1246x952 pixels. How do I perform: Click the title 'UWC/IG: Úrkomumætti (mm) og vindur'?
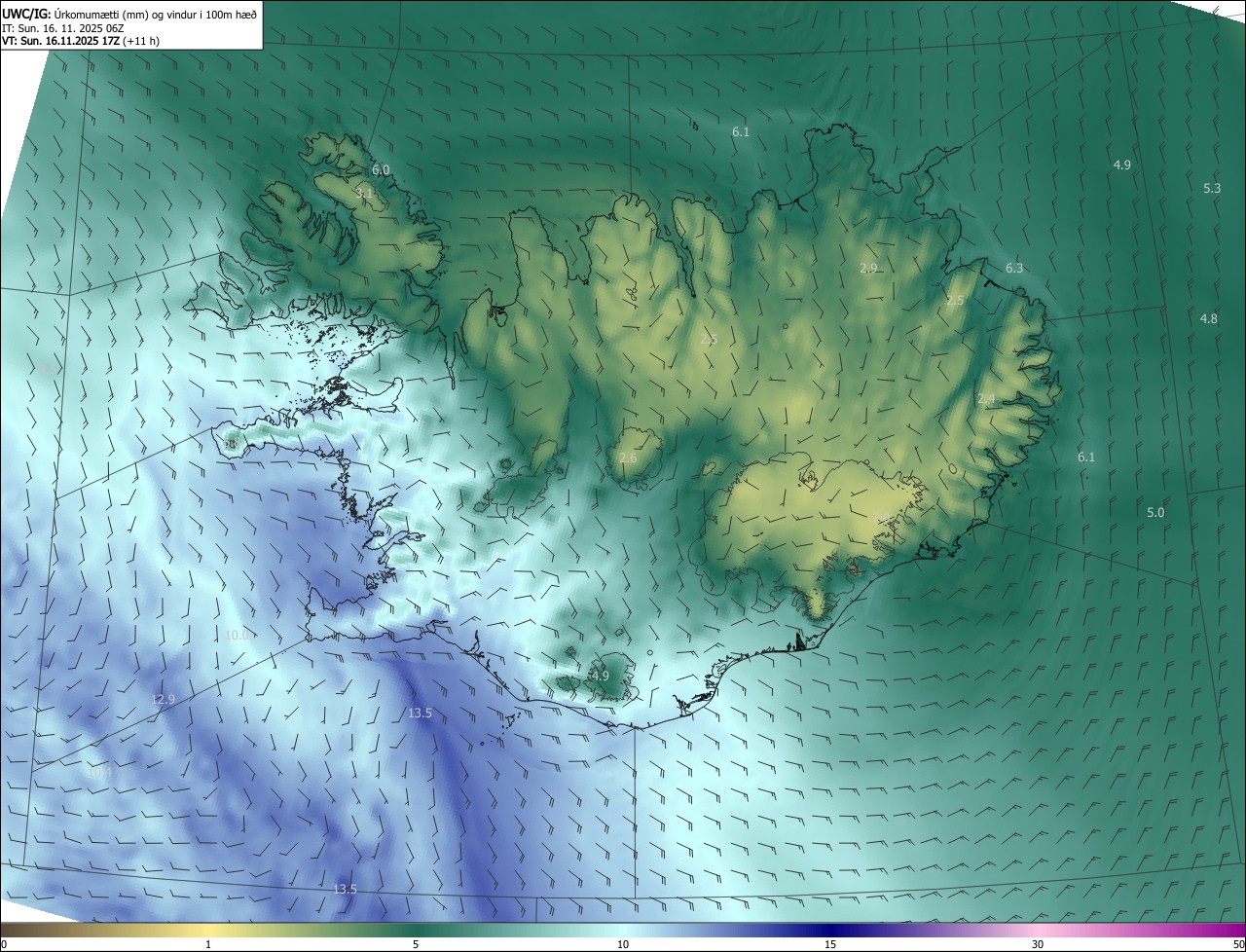coord(129,13)
